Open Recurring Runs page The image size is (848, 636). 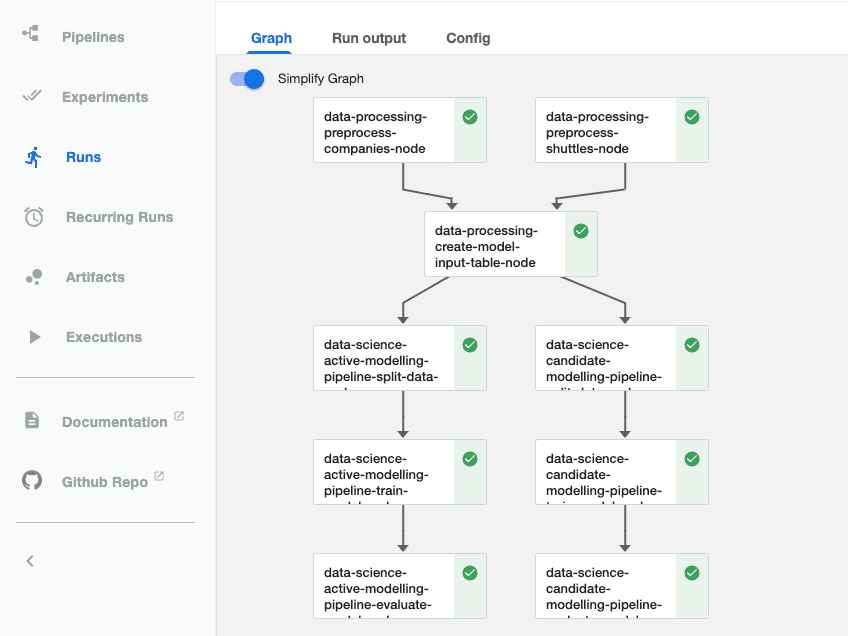click(120, 217)
